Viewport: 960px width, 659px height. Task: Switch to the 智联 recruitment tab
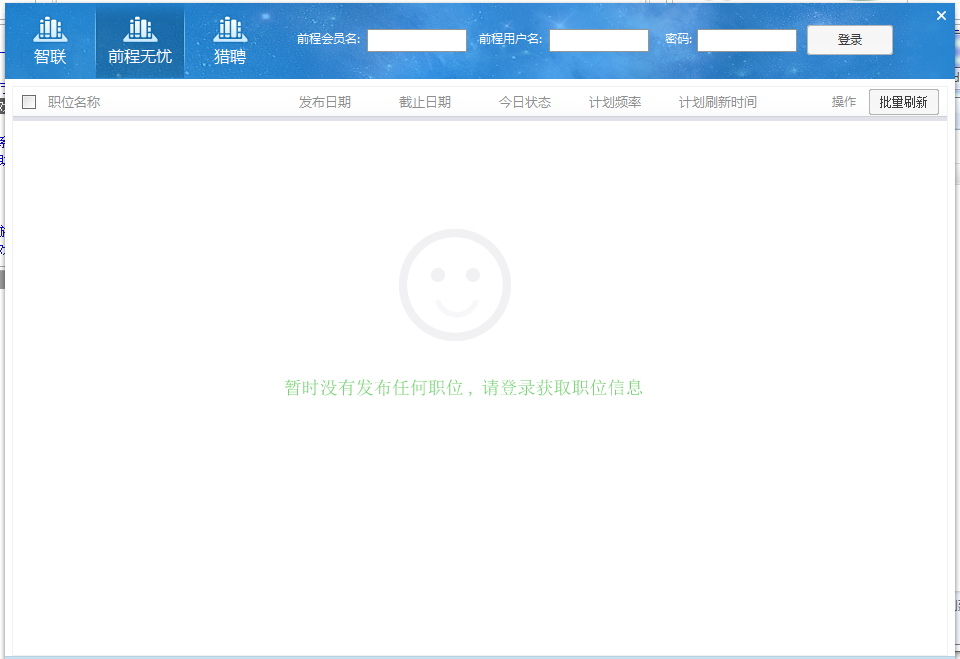point(50,42)
